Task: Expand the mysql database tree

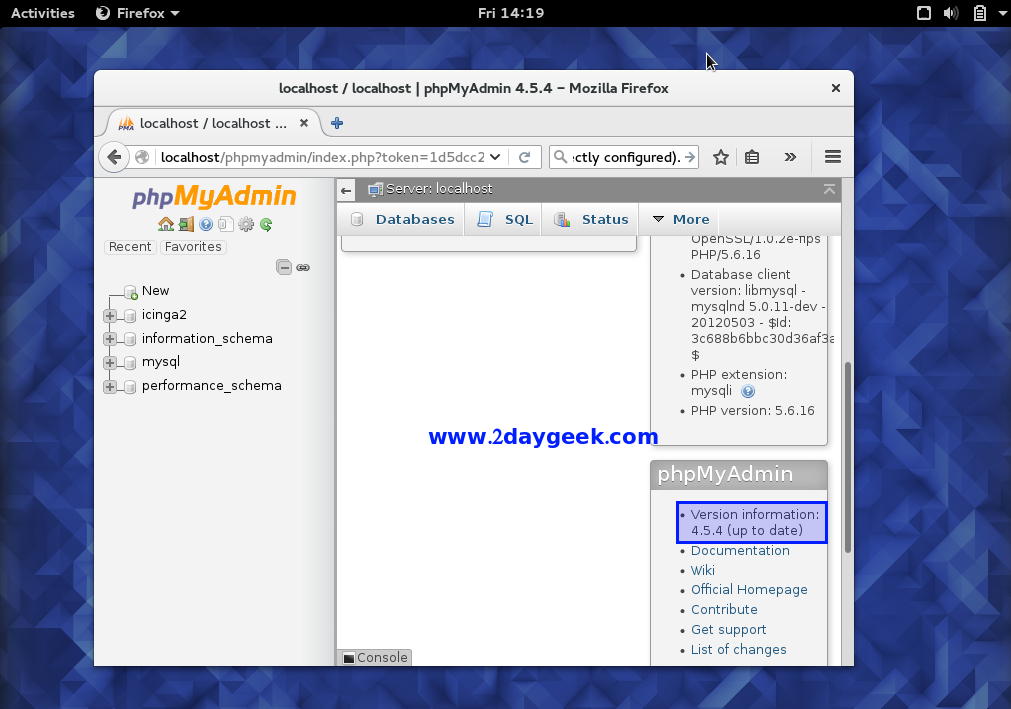Action: pyautogui.click(x=110, y=363)
